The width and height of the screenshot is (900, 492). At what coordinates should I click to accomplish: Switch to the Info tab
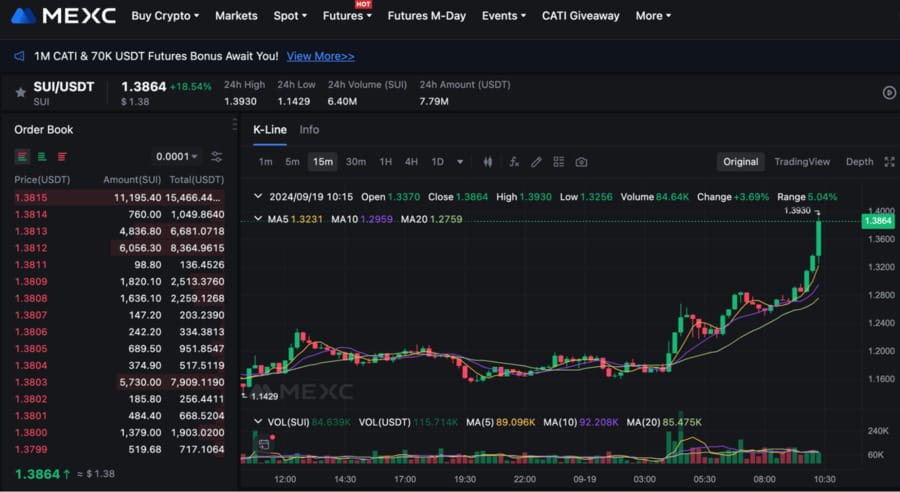point(309,130)
